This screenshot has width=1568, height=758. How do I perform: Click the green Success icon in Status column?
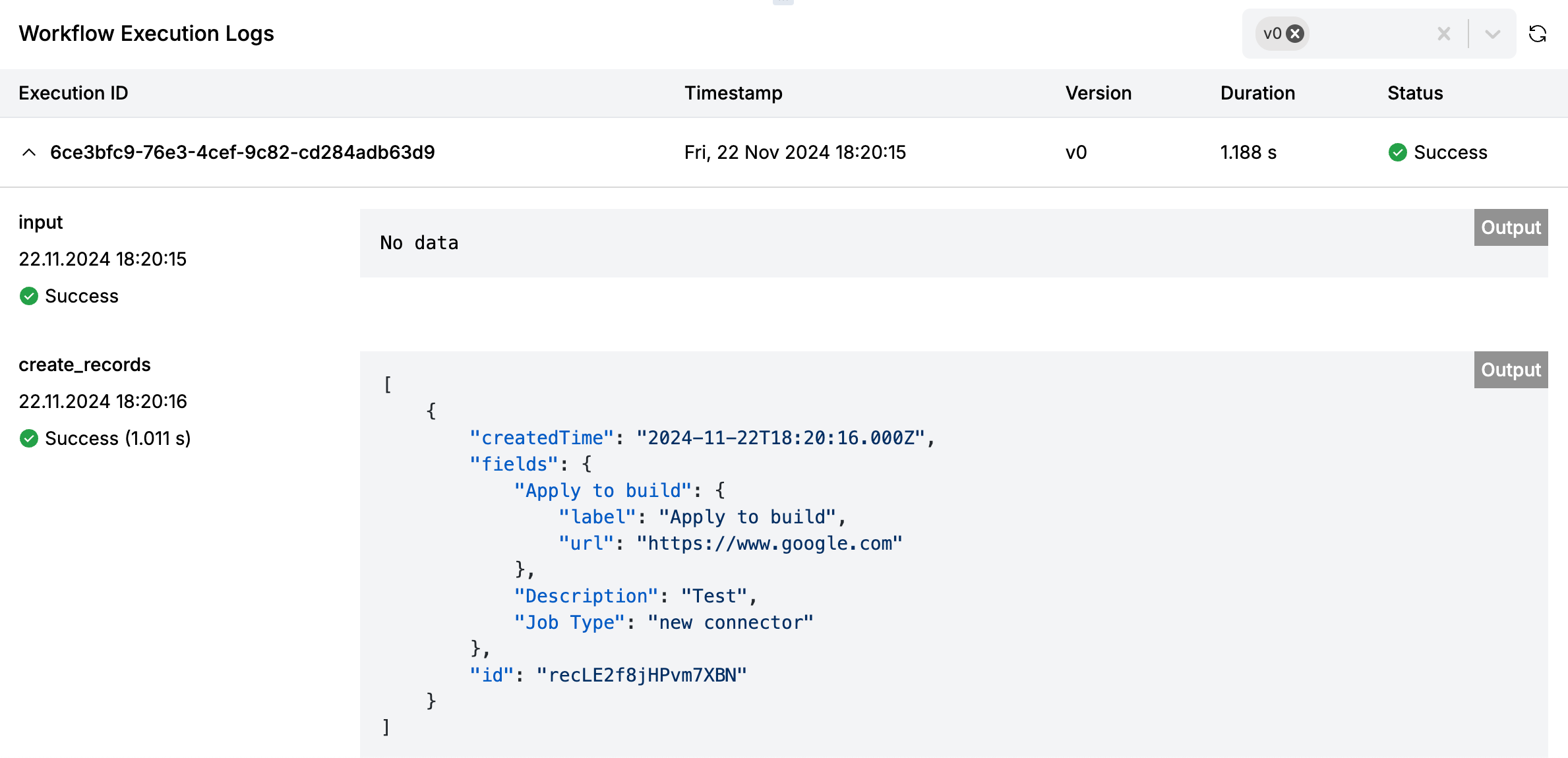[1397, 152]
